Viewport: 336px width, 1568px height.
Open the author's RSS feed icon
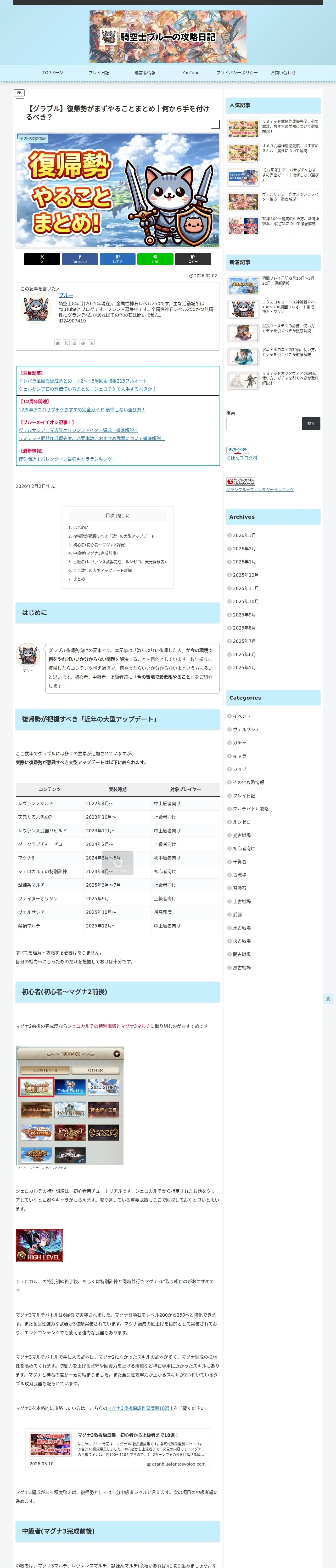coord(92,343)
